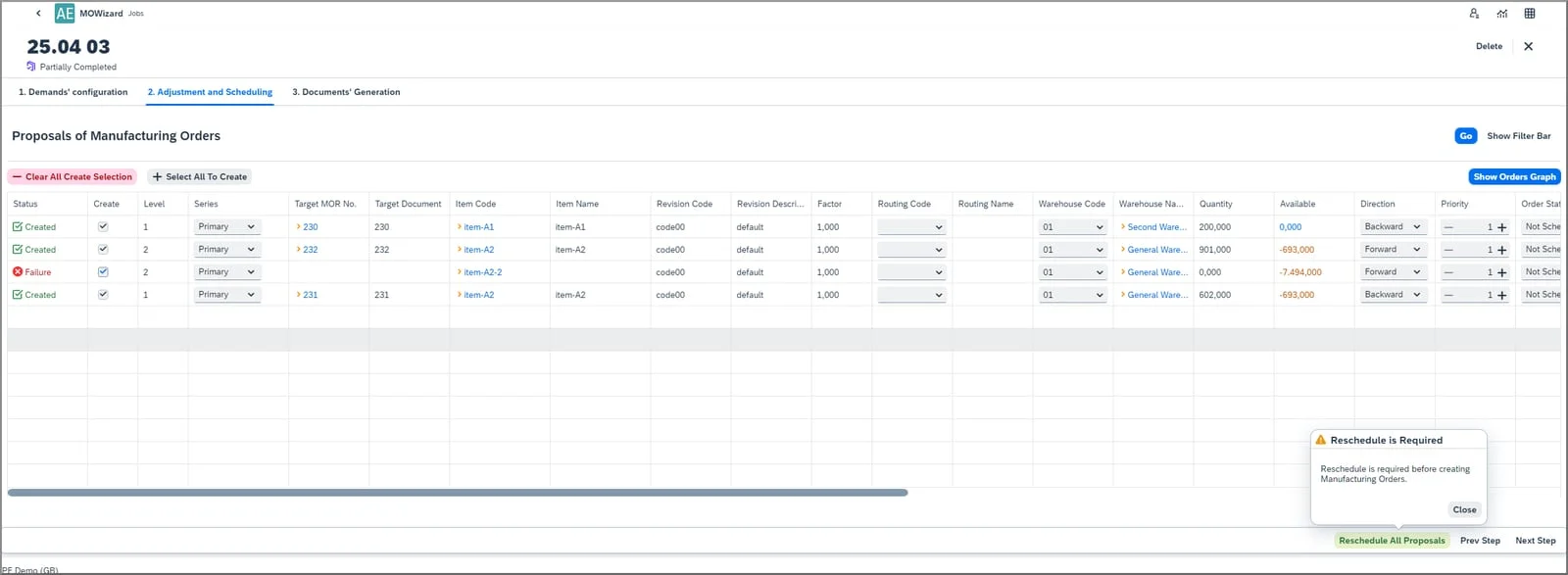Viewport: 1568px width, 575px height.
Task: Open General Warehouse link in Failure row
Action: tap(1157, 272)
